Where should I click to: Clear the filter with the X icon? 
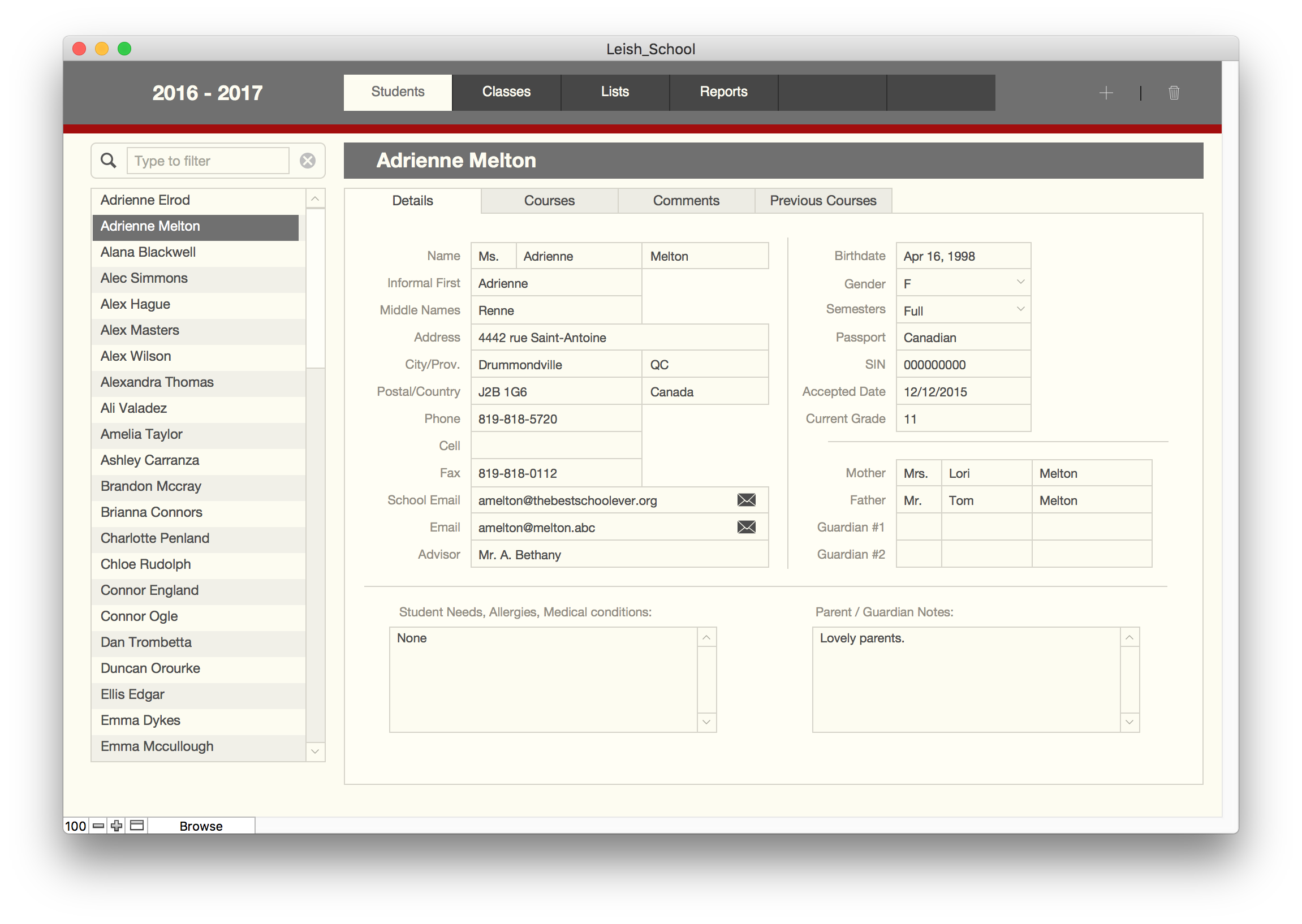click(x=307, y=161)
